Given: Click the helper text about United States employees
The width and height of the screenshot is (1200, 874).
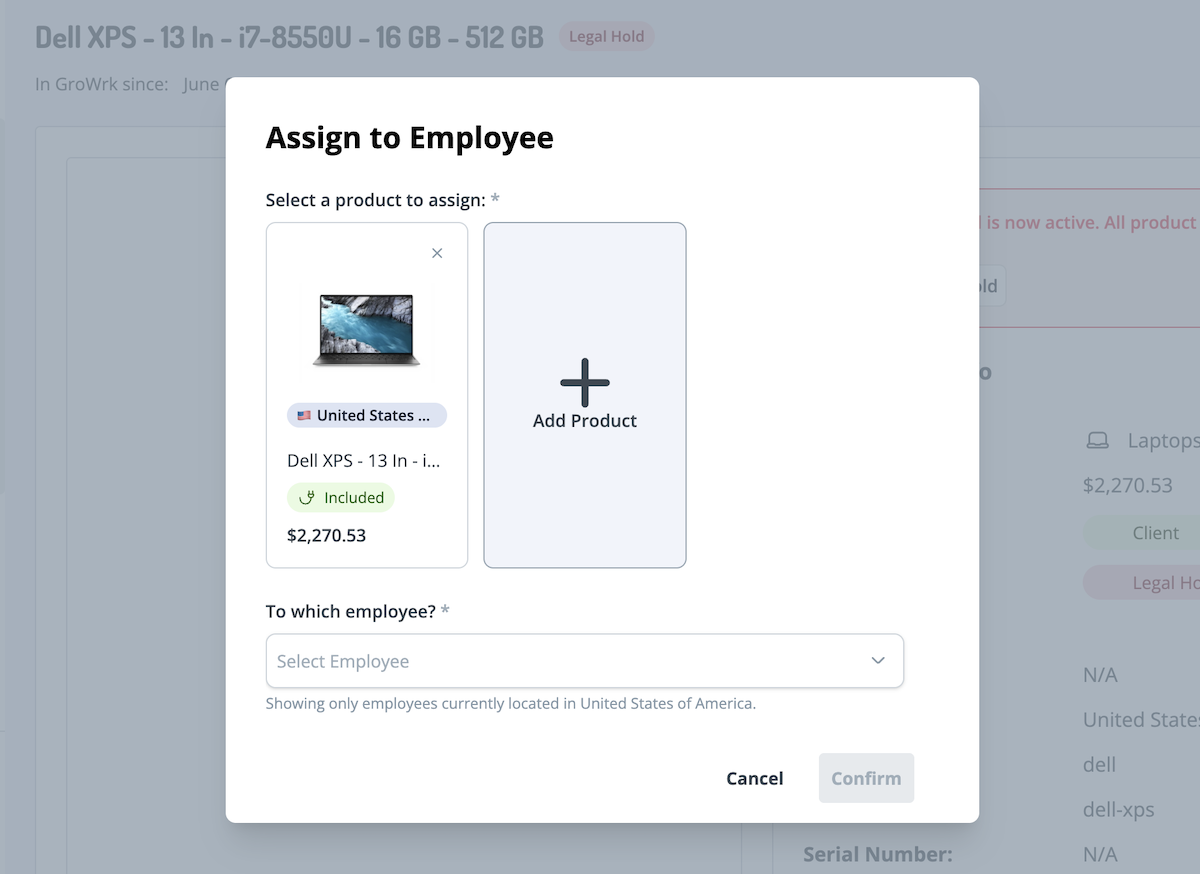Looking at the screenshot, I should [510, 703].
